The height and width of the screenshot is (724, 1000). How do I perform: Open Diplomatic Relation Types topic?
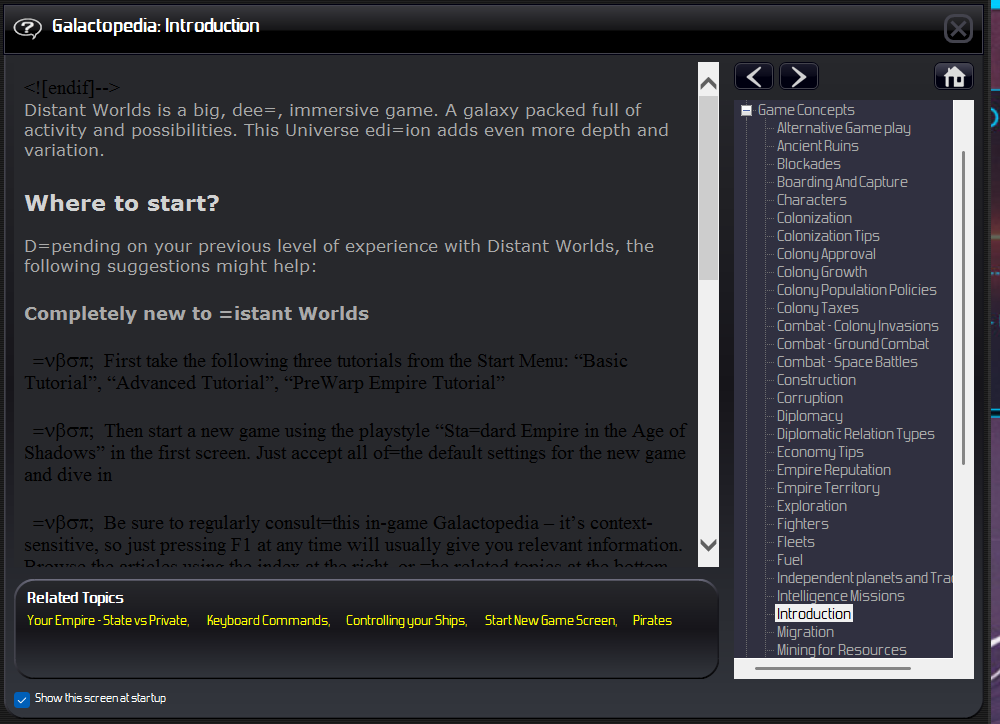(855, 434)
